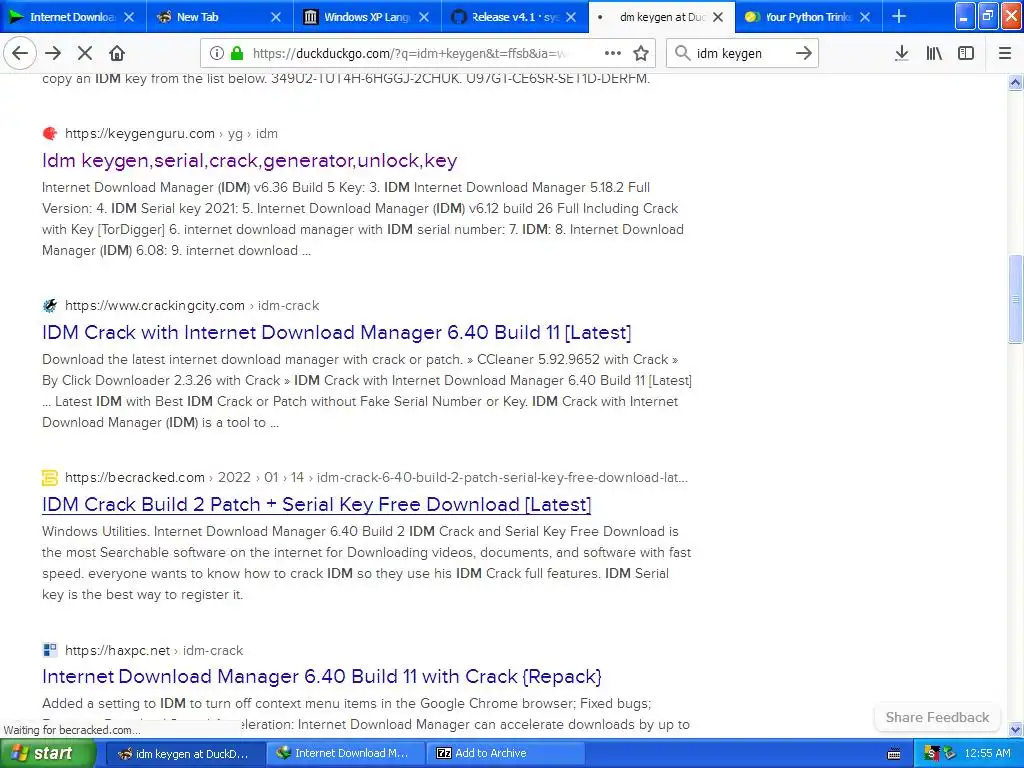Click the haxpc blue favicon
This screenshot has width=1024, height=768.
50,650
